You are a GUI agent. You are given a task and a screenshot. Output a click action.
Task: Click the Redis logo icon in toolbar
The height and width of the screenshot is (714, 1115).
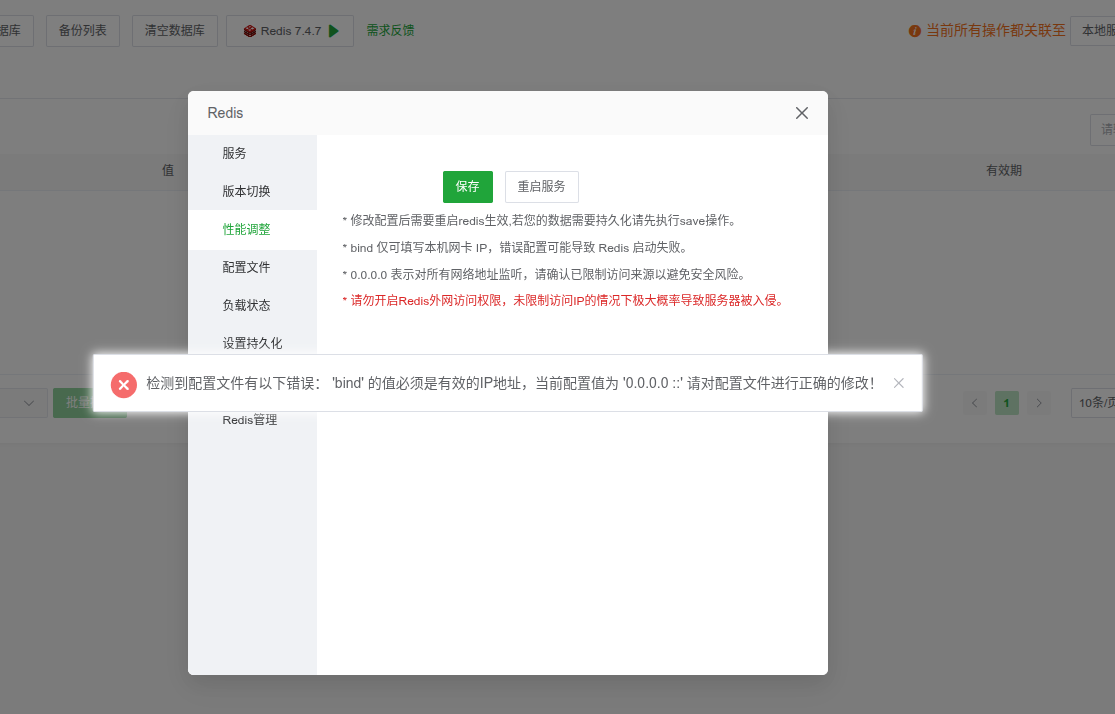(249, 31)
